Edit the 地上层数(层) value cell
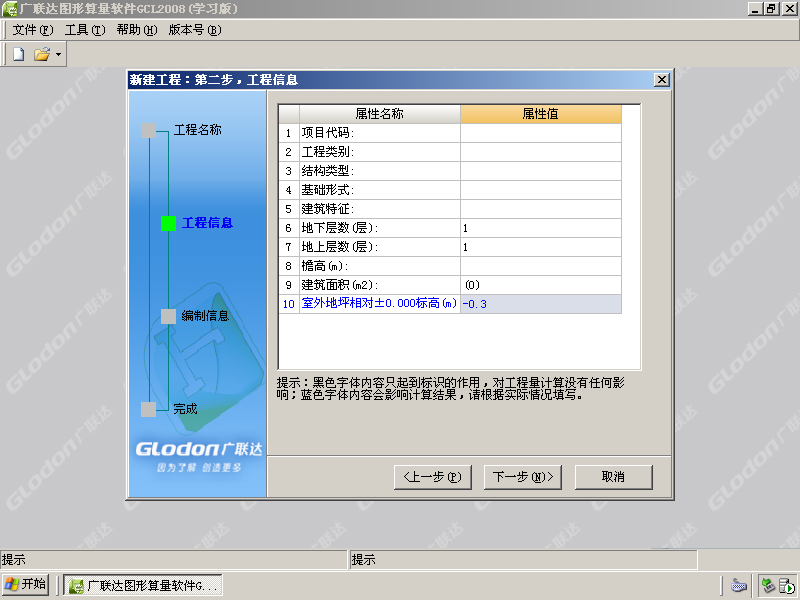The width and height of the screenshot is (800, 600). point(541,247)
